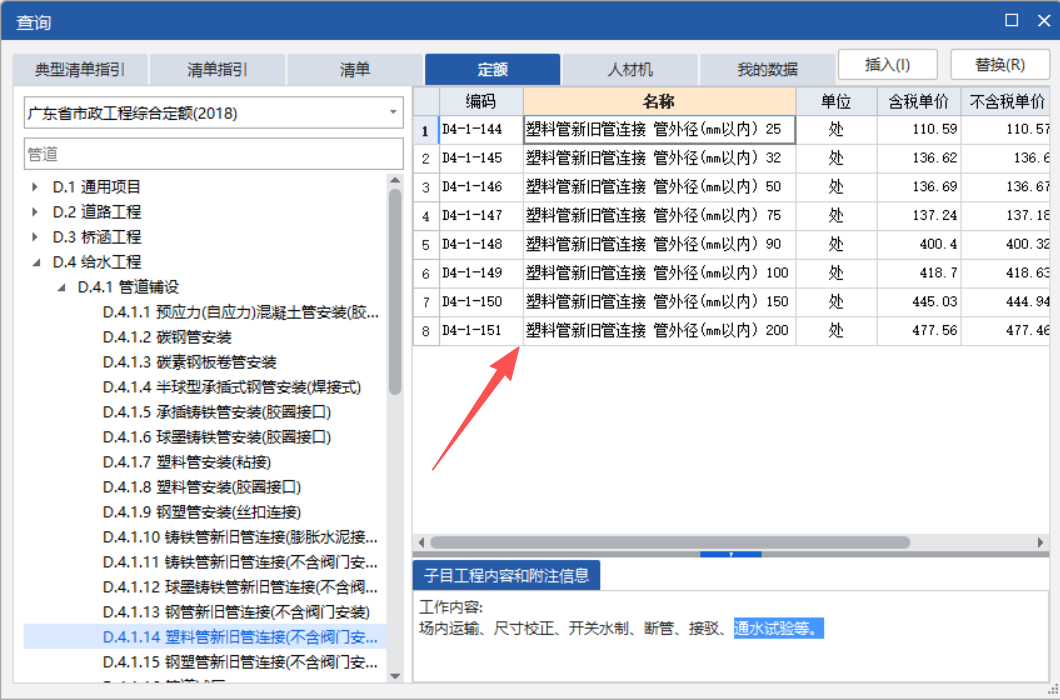Select D.4.1.8 塑料管安装(胶圈接口) item
1060x700 pixels.
tap(201, 487)
